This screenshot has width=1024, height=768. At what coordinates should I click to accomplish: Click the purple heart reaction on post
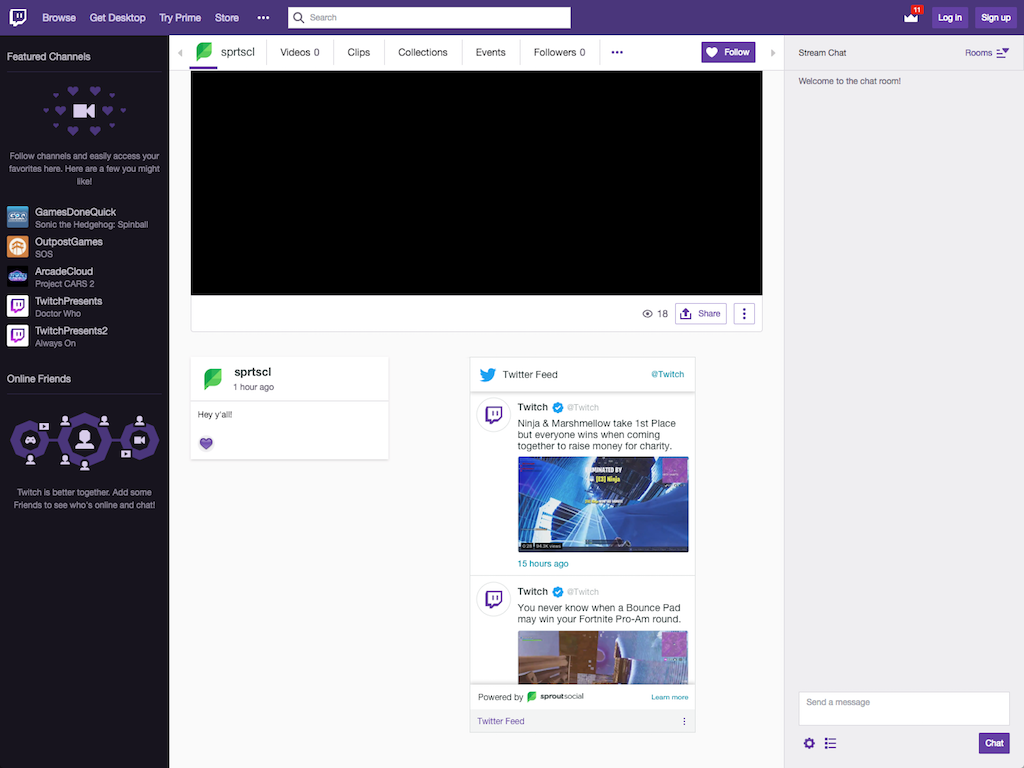tap(206, 443)
